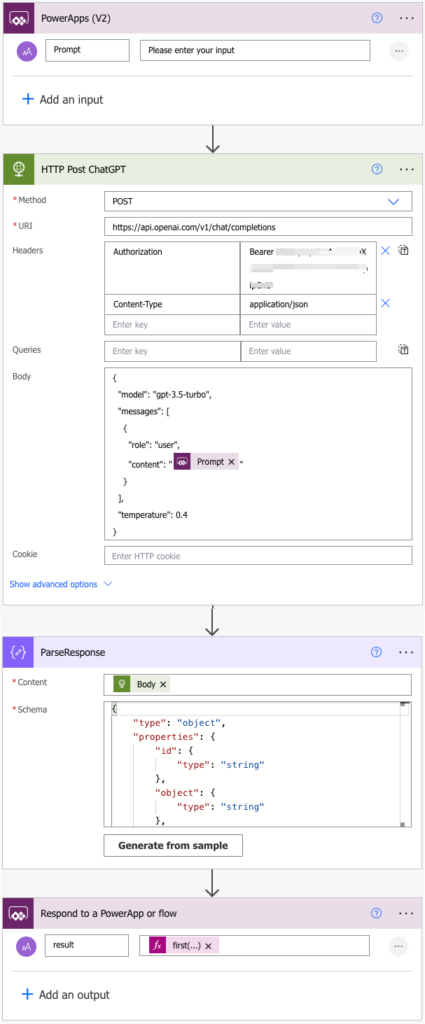Viewport: 425px width, 1024px height.
Task: Click Generate from sample button
Action: [173, 845]
